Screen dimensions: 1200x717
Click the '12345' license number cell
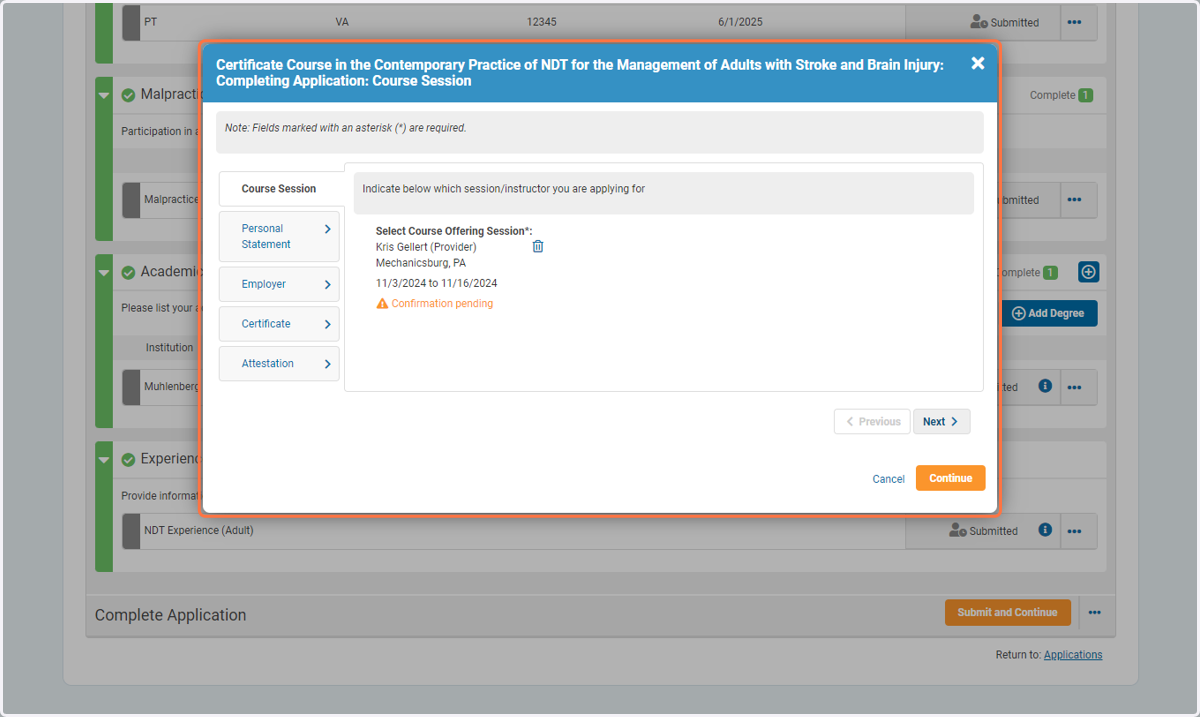point(542,21)
